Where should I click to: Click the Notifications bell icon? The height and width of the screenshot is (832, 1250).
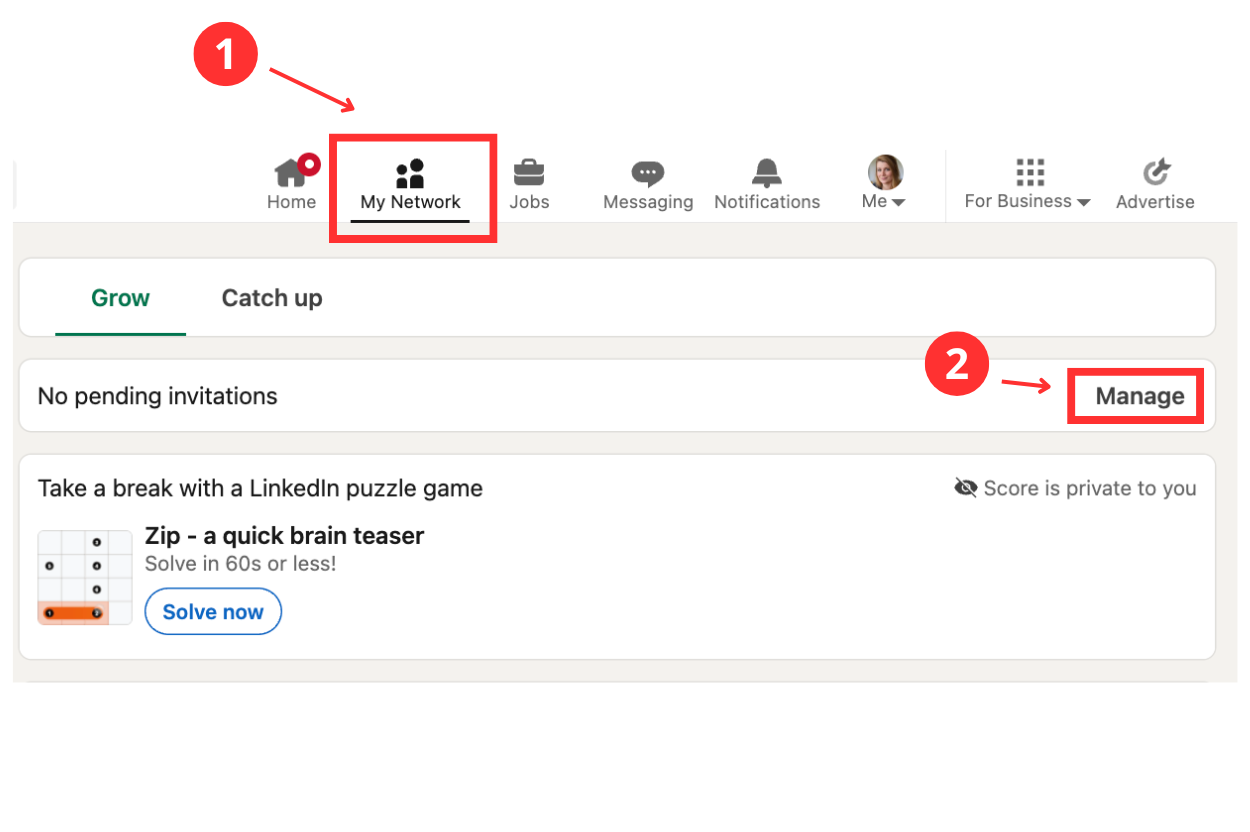[767, 174]
